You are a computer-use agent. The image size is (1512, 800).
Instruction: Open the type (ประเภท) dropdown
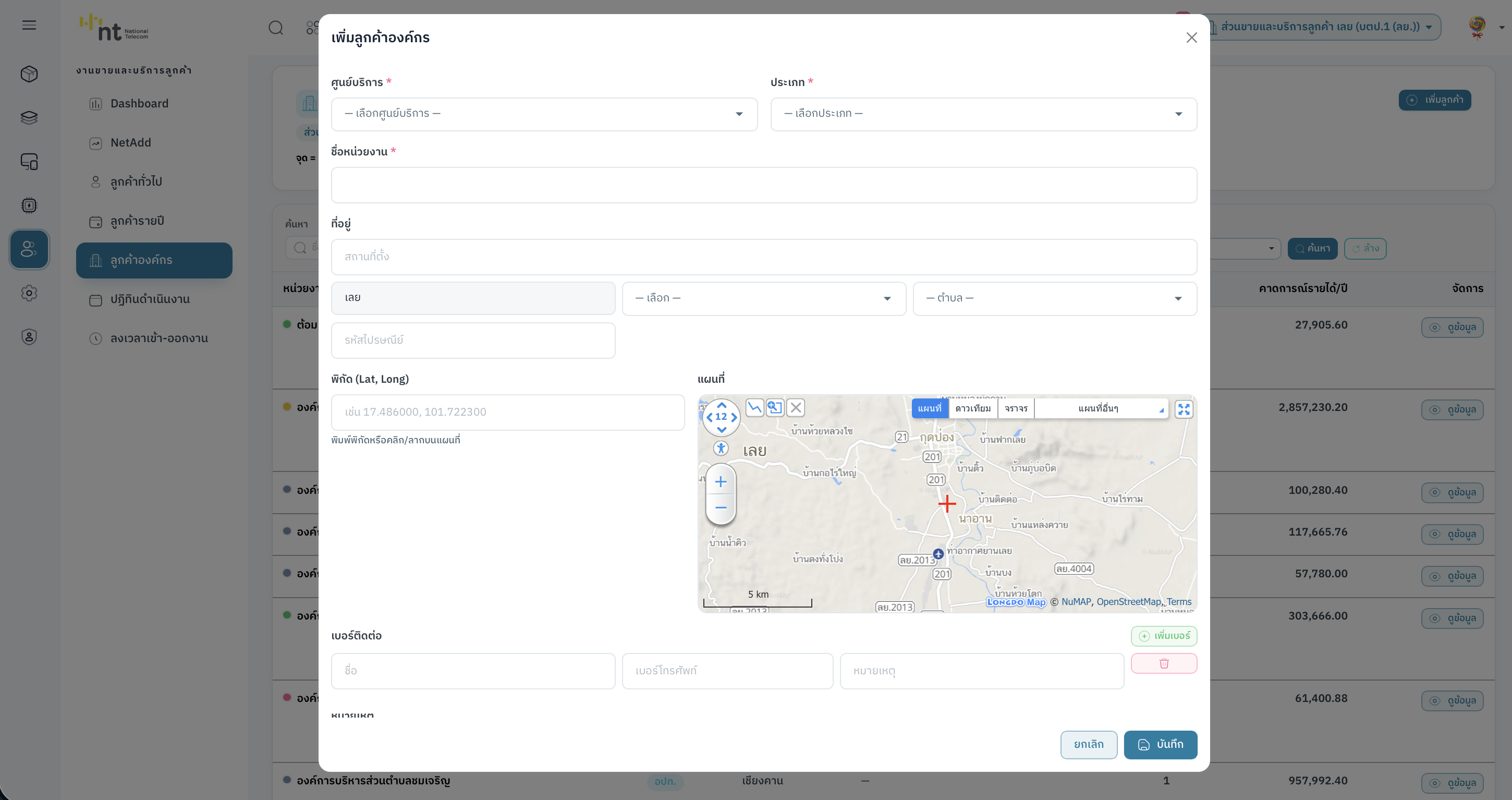(x=983, y=114)
